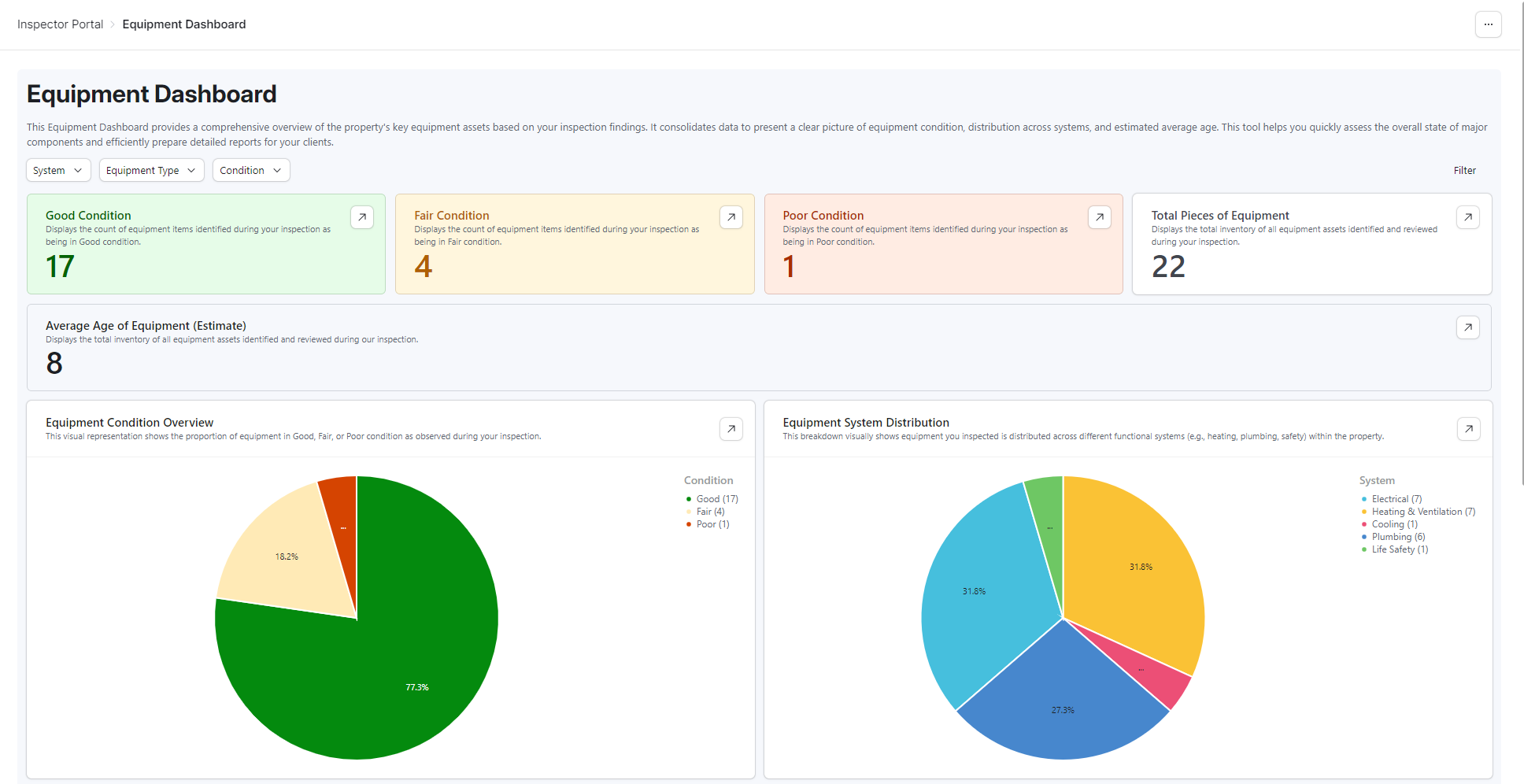This screenshot has width=1524, height=784.
Task: Open the Condition filter dropdown
Action: coord(251,170)
